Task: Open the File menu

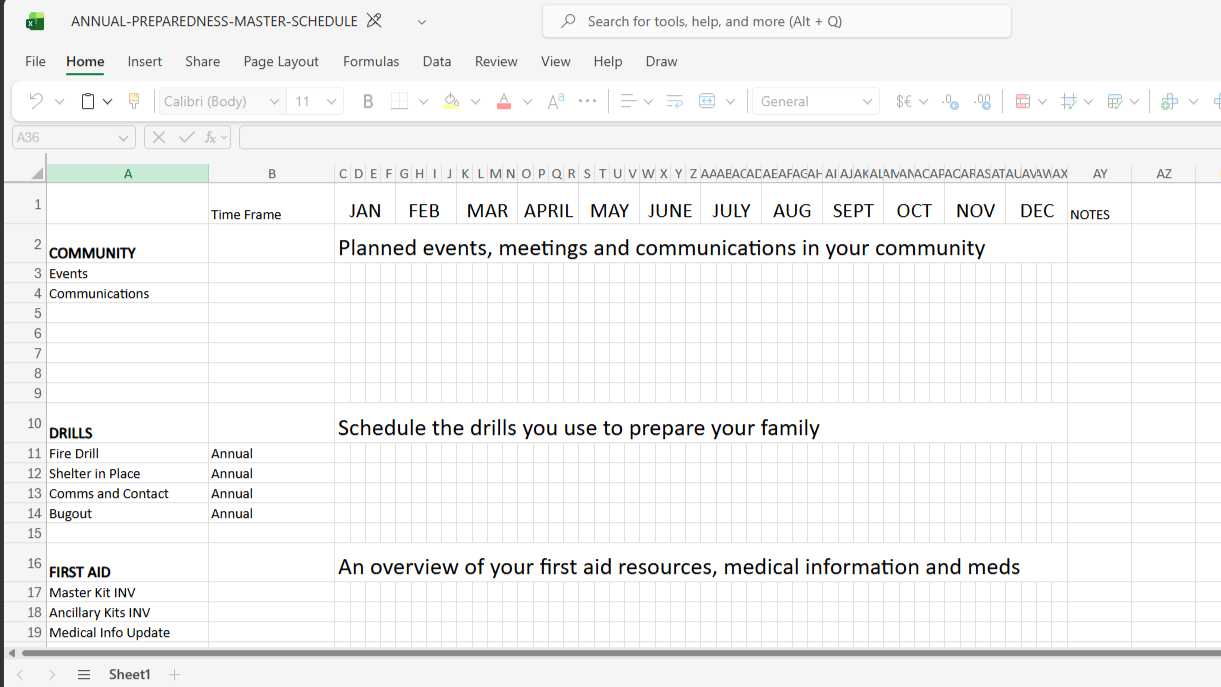Action: 35,61
